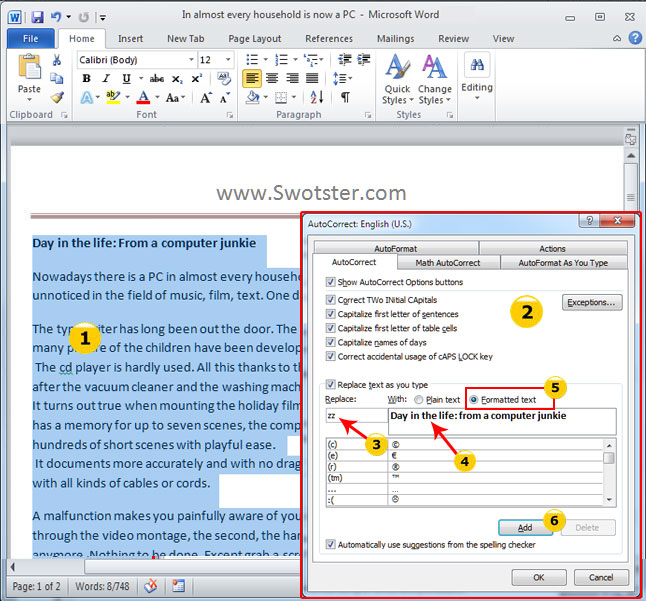
Task: Expand the Paste options arrow
Action: pos(29,99)
